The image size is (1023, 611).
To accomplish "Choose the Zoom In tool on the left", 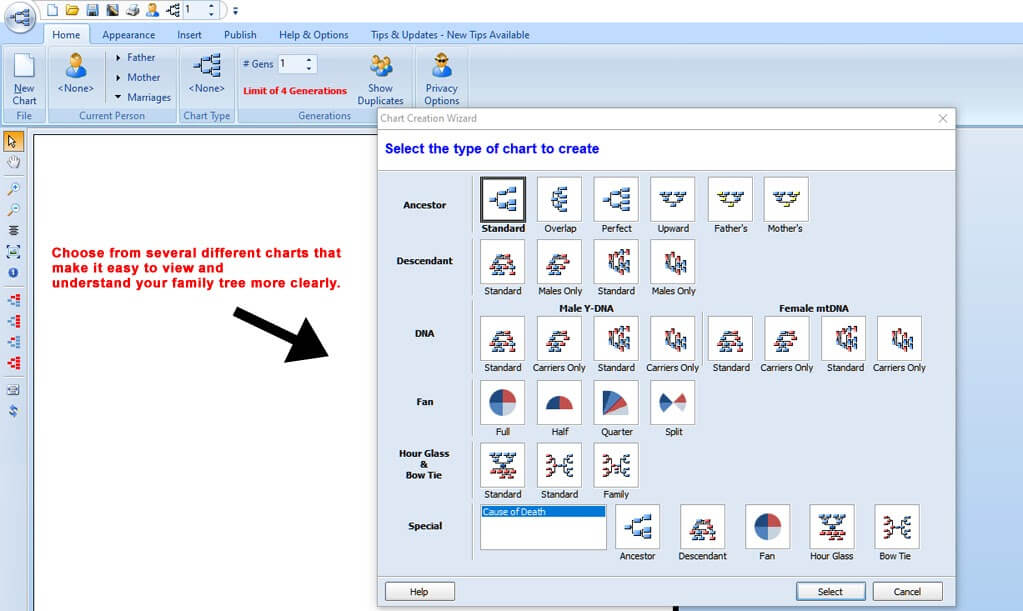I will pos(13,188).
